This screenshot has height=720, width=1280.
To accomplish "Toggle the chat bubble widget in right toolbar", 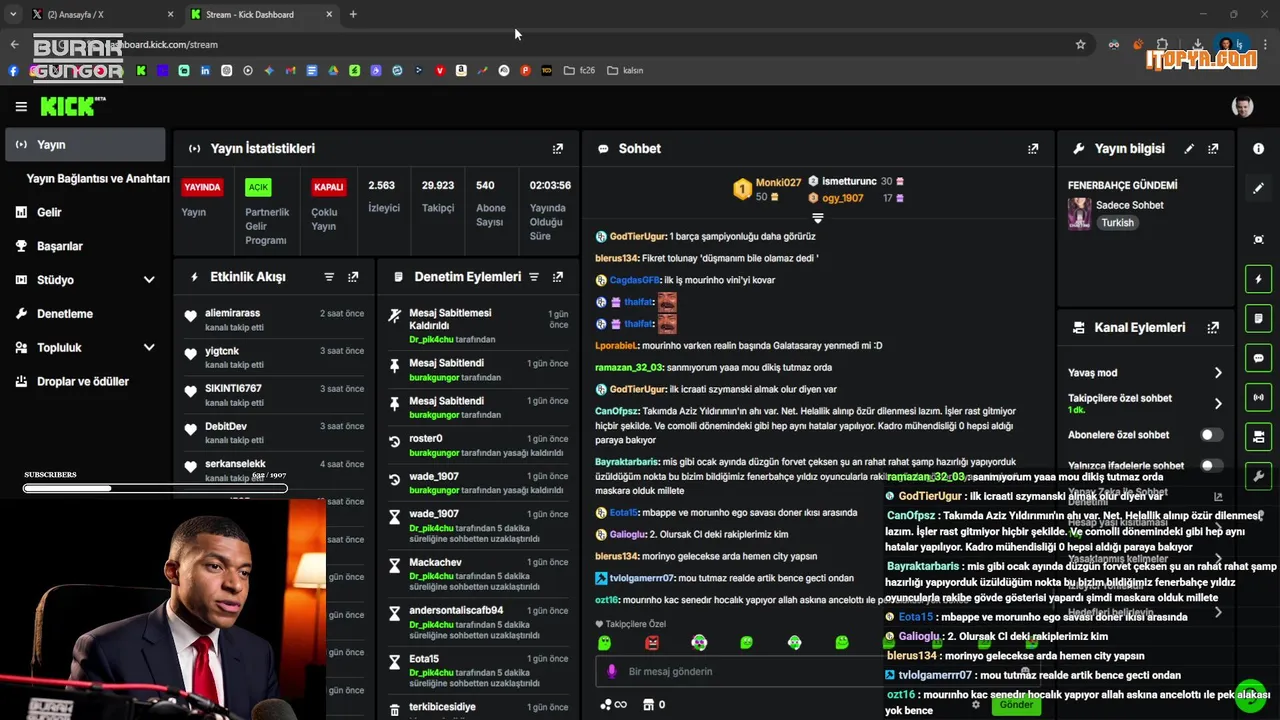I will tap(1258, 358).
